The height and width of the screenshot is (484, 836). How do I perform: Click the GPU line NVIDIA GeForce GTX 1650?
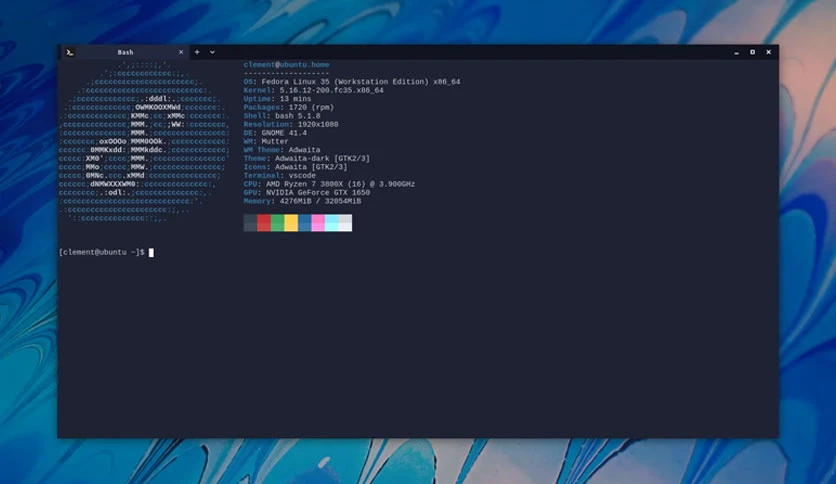pyautogui.click(x=307, y=192)
